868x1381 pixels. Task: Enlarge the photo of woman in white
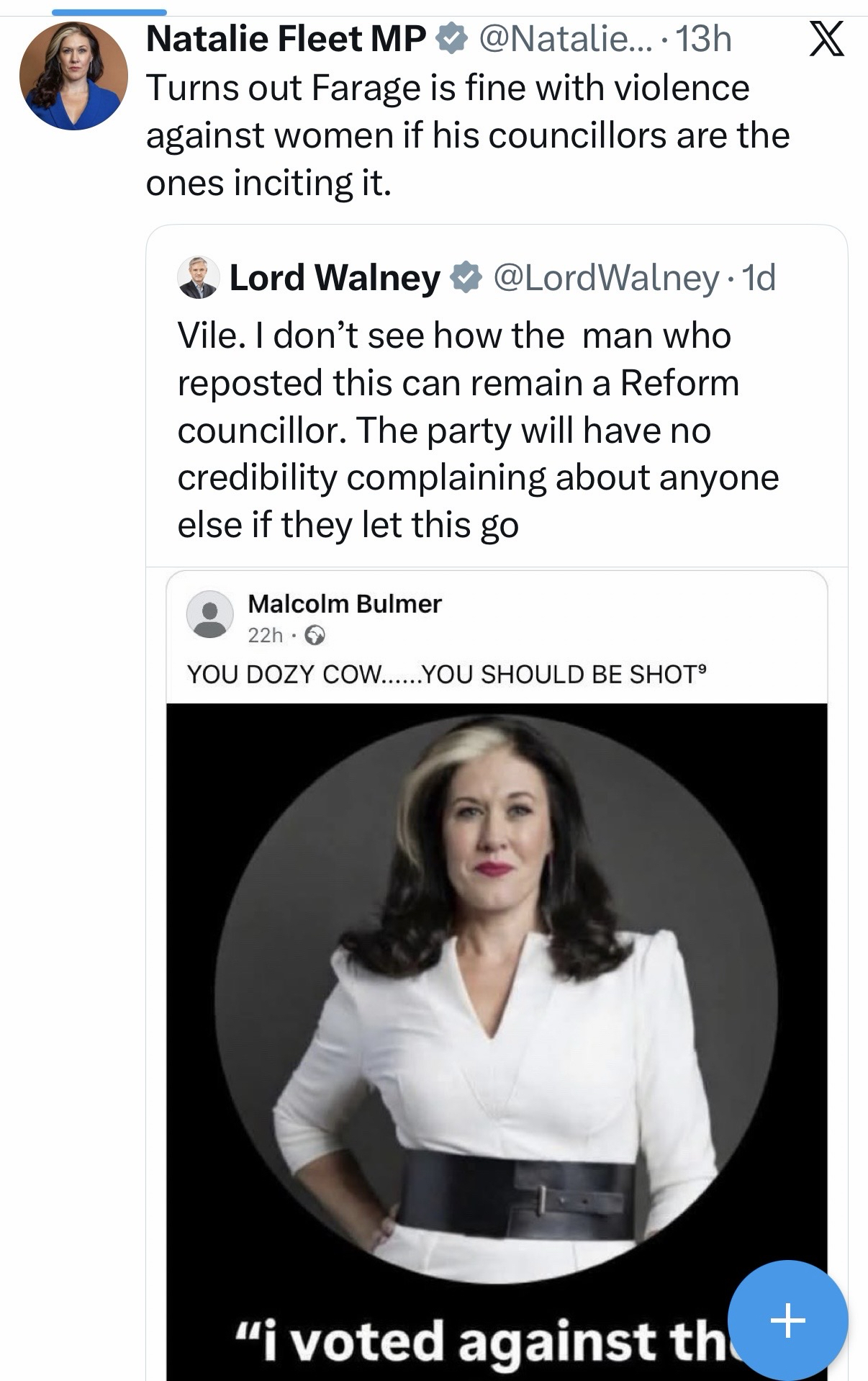coord(495,1008)
